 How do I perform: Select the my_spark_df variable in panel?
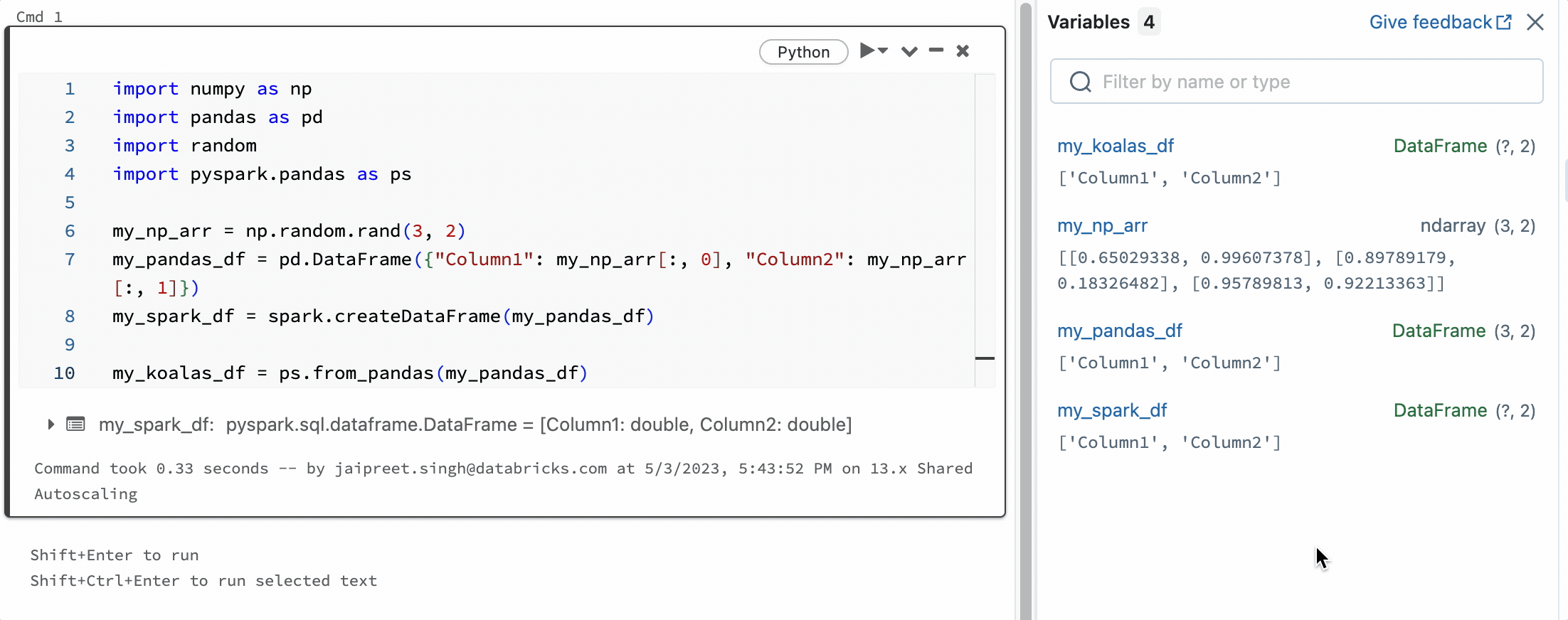coord(1112,410)
